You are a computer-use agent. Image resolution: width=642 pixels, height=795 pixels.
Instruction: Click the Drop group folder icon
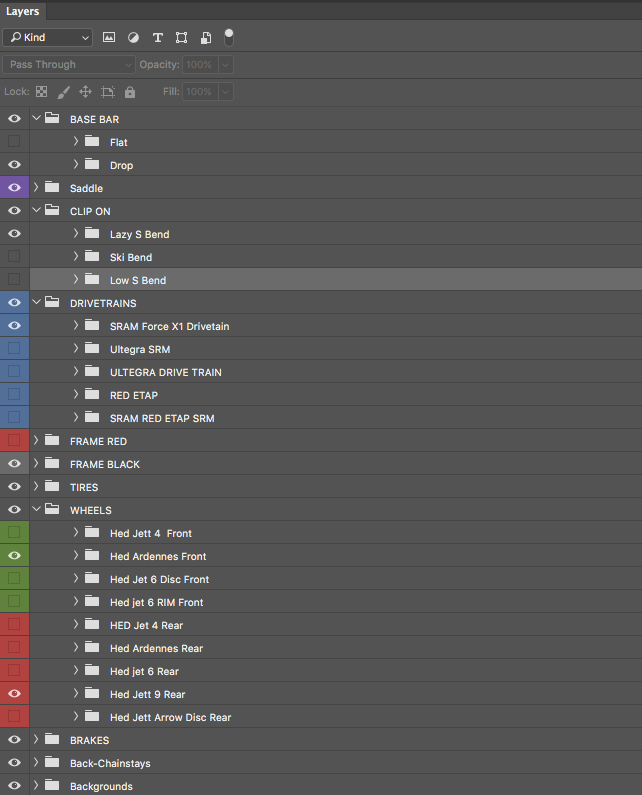click(x=92, y=164)
